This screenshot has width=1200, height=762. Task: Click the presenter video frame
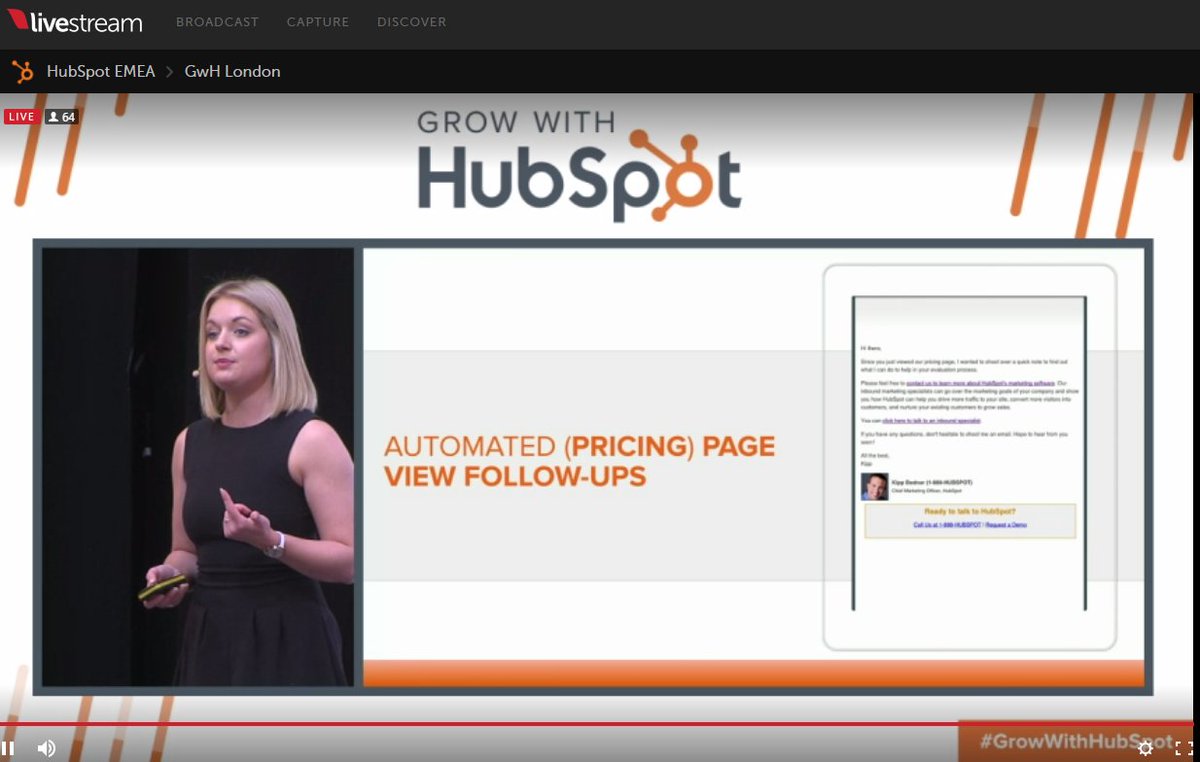point(198,466)
